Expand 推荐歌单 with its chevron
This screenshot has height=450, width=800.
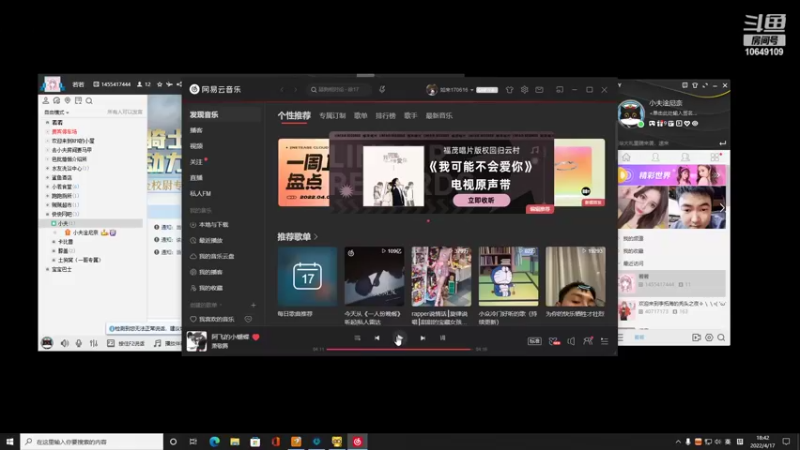(x=316, y=237)
